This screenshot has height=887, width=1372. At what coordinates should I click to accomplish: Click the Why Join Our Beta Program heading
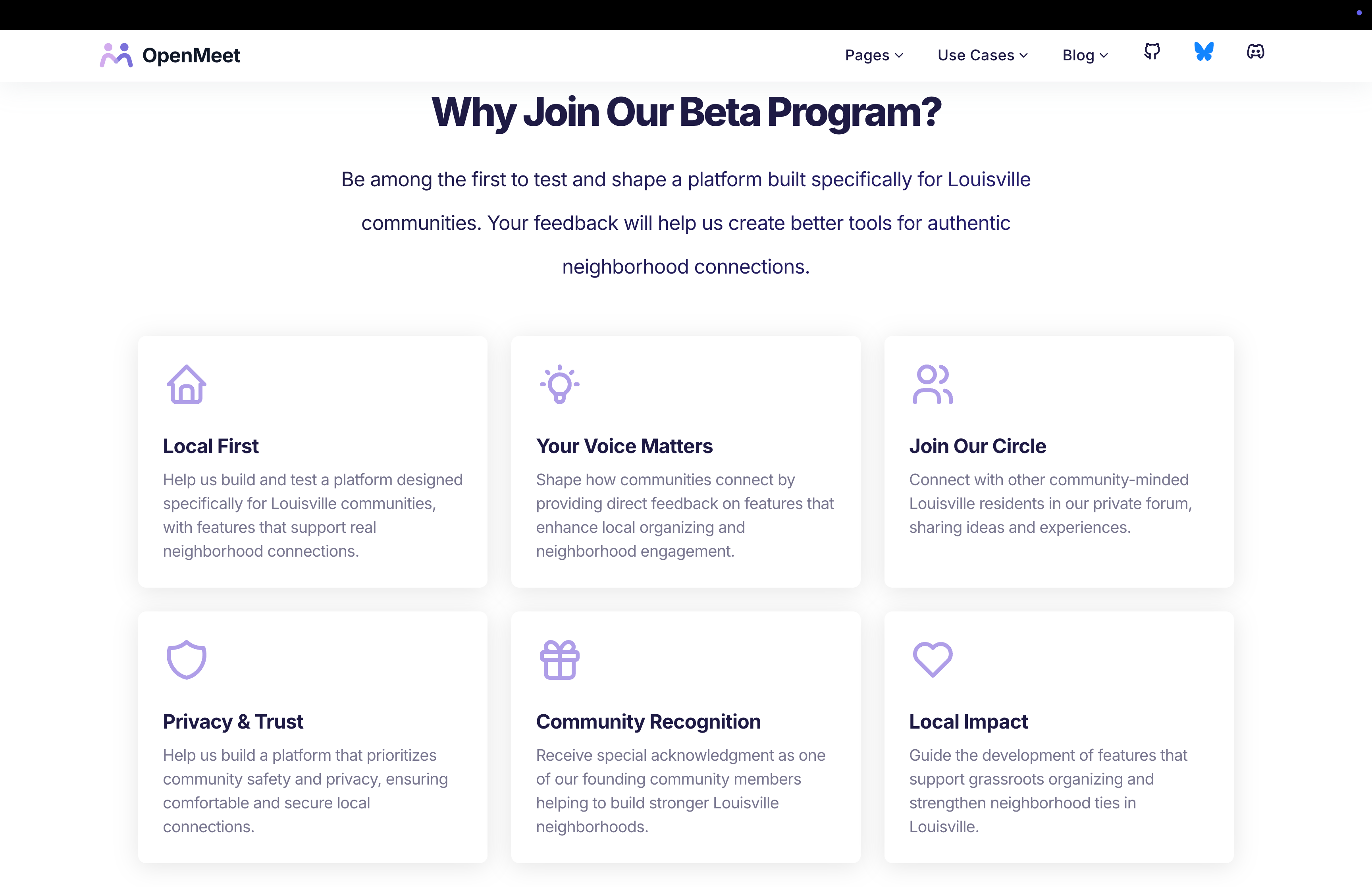pyautogui.click(x=686, y=112)
